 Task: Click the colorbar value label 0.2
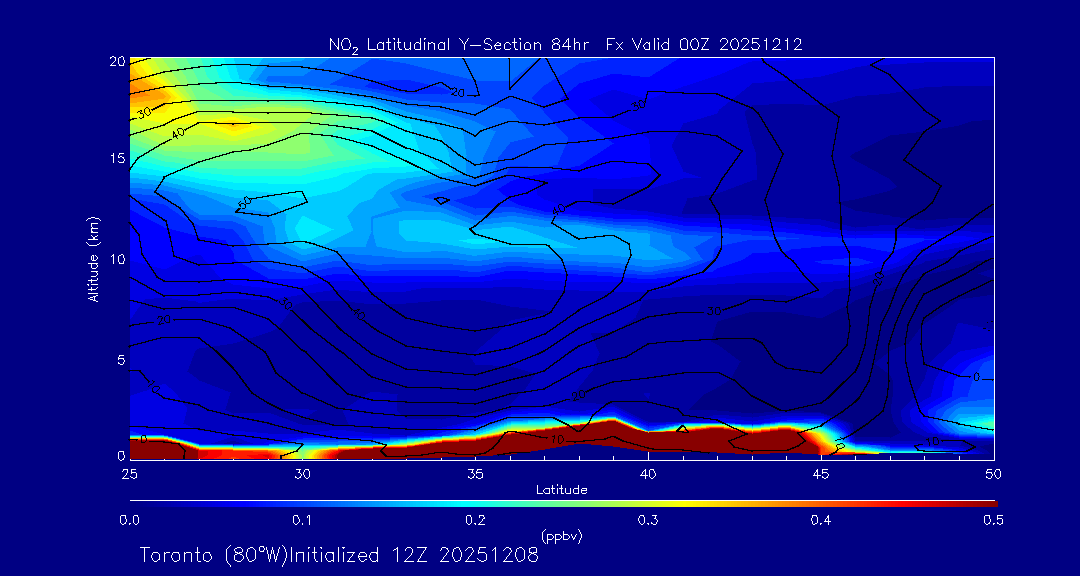click(x=475, y=520)
